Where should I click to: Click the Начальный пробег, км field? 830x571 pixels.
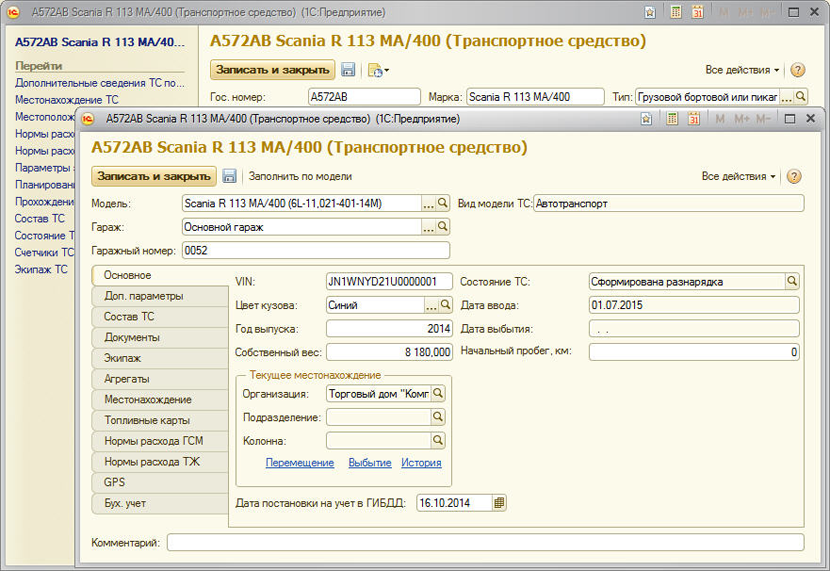(694, 352)
